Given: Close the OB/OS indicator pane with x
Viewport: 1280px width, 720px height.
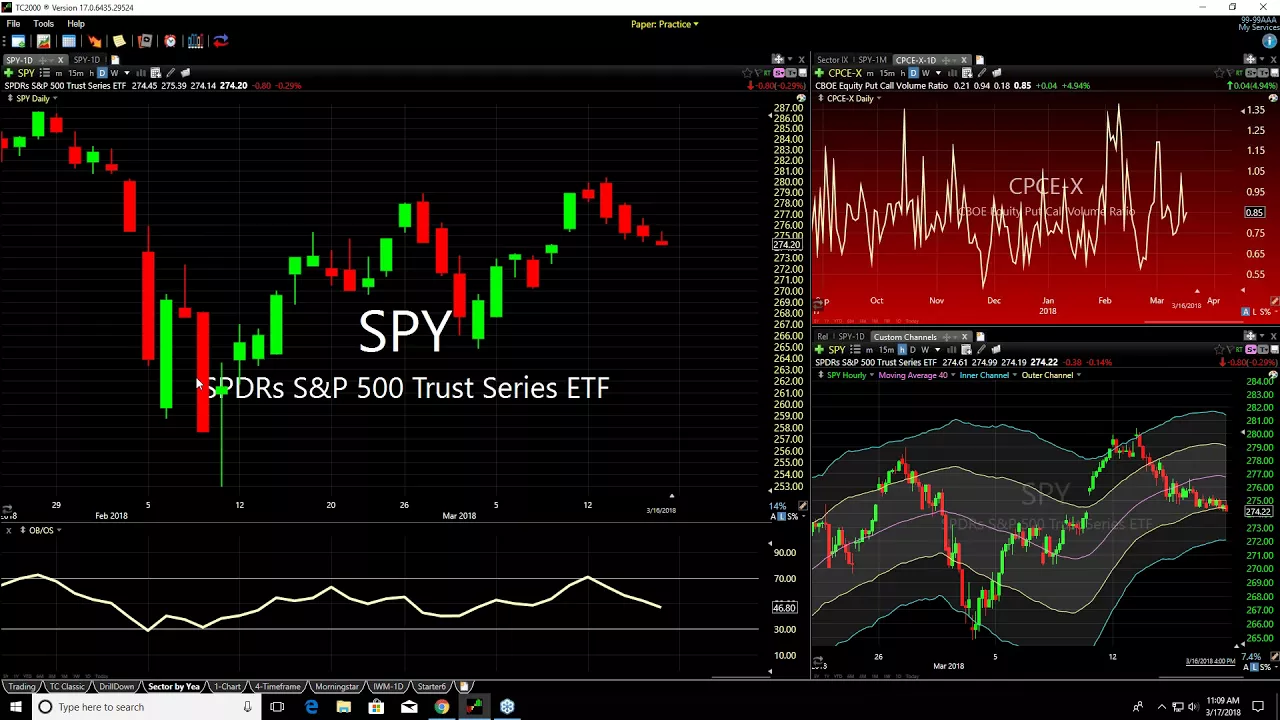Looking at the screenshot, I should [8, 530].
